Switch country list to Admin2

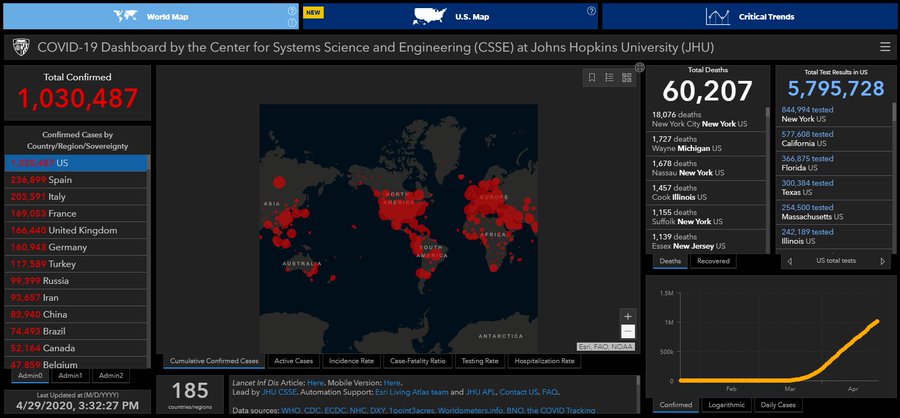click(x=111, y=376)
